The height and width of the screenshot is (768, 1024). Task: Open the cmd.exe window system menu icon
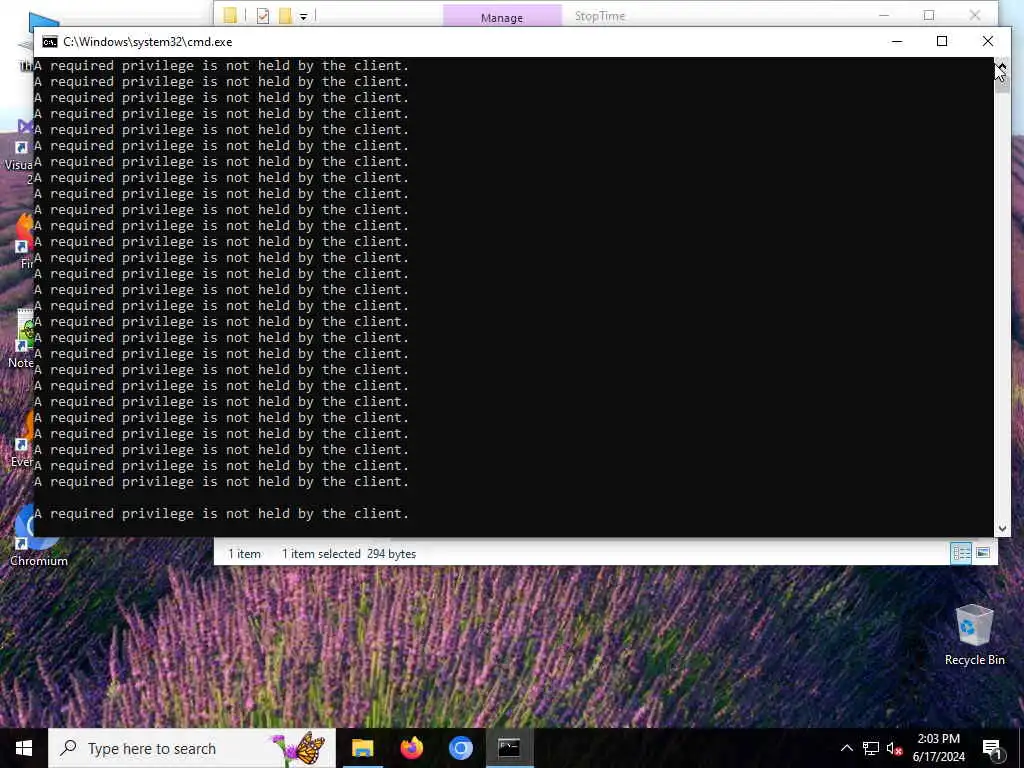50,42
